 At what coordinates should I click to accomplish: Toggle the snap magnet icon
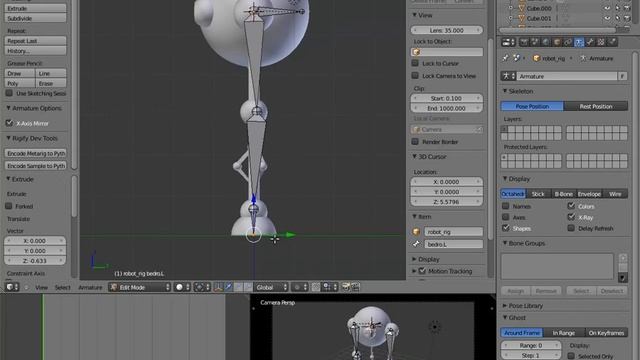coord(316,287)
